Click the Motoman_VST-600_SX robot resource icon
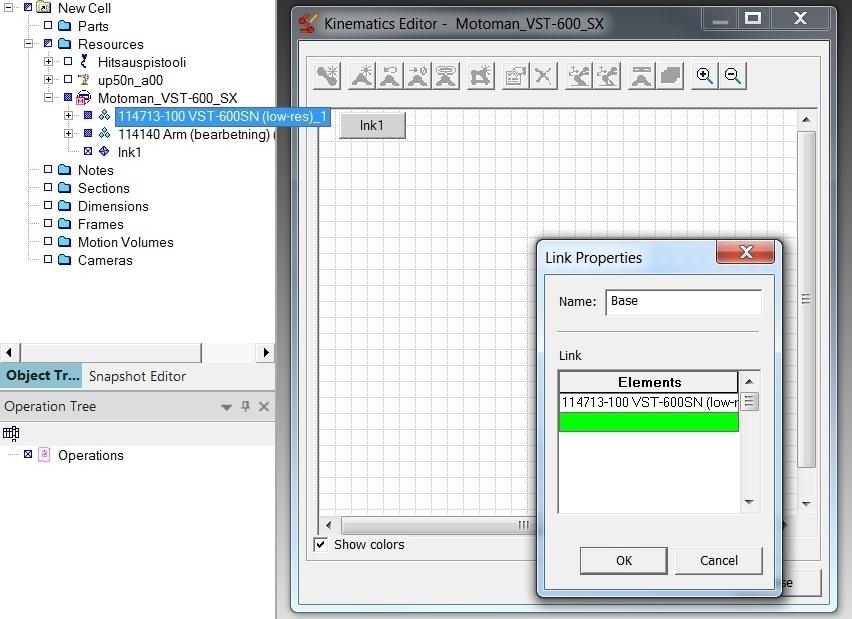 (x=83, y=98)
